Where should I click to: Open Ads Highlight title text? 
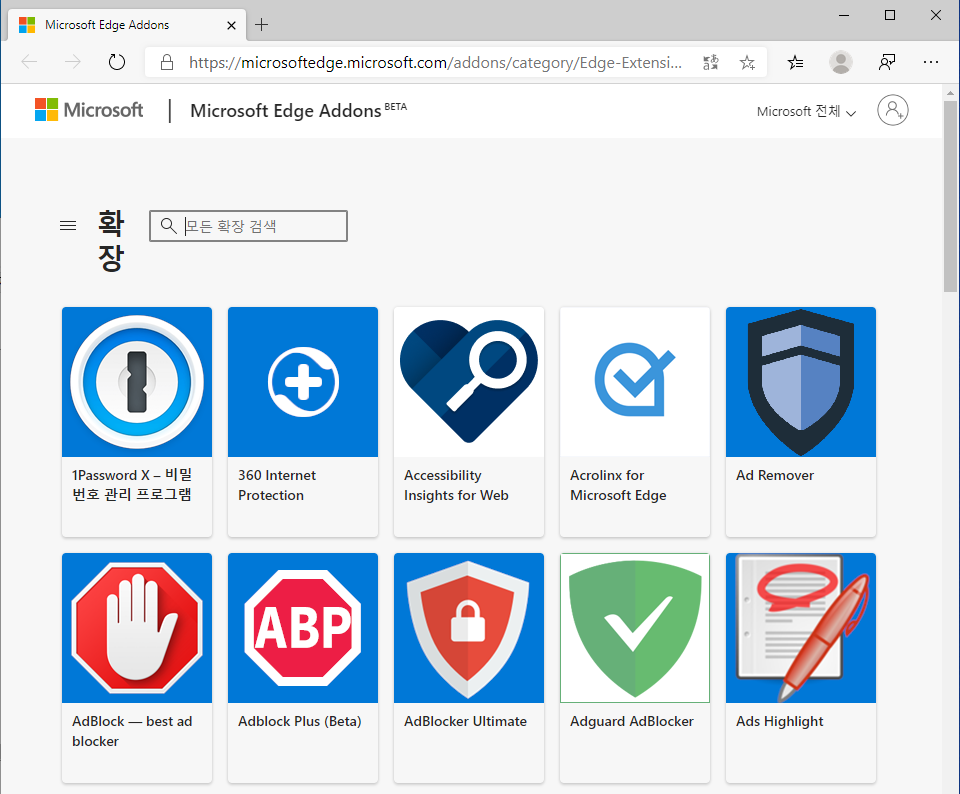pyautogui.click(x=779, y=721)
